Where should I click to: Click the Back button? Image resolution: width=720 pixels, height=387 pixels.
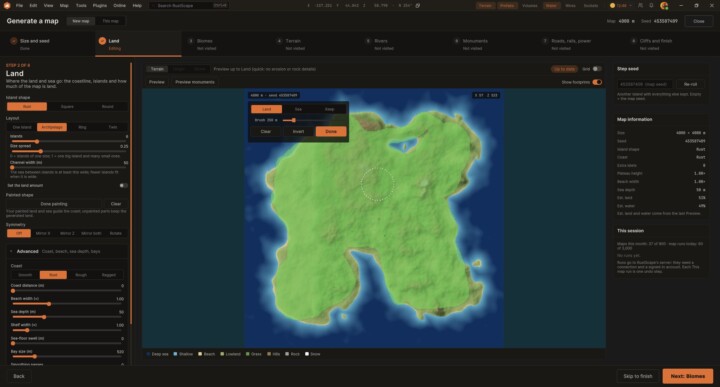click(x=19, y=376)
